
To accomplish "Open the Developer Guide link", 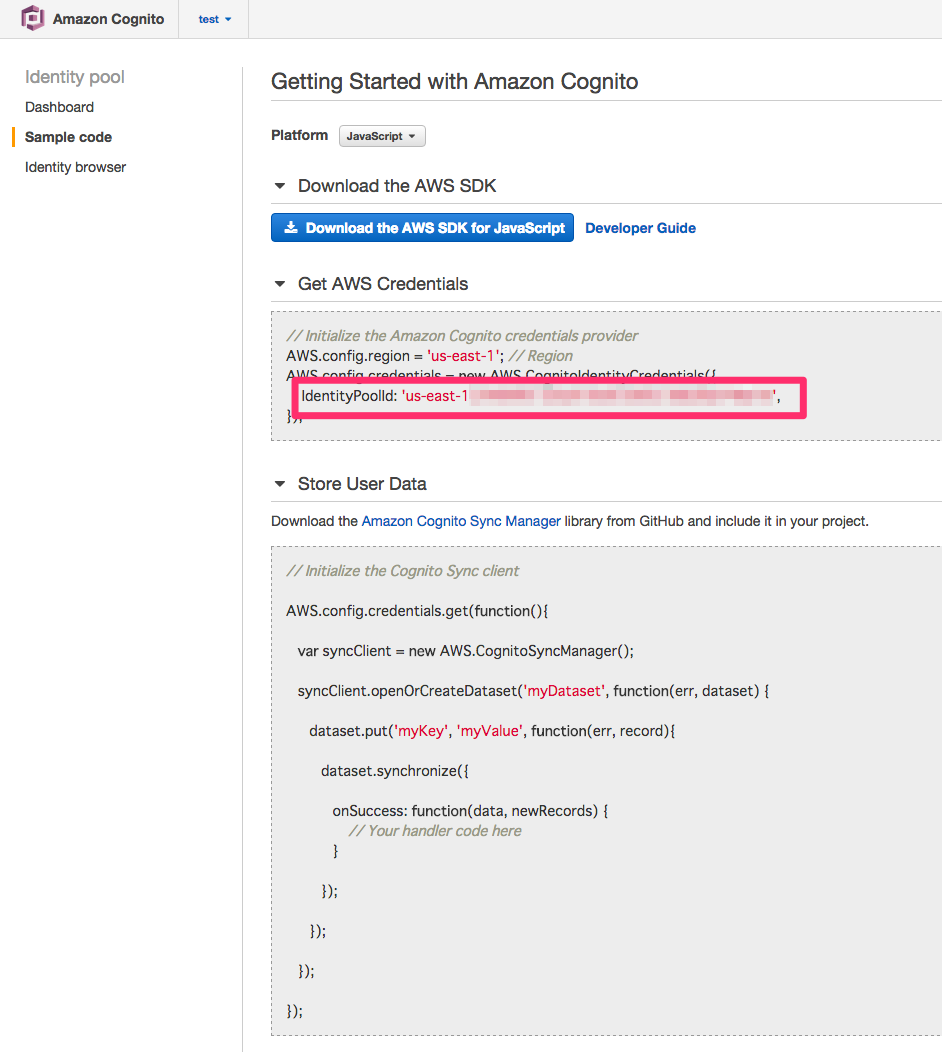I will pos(640,228).
